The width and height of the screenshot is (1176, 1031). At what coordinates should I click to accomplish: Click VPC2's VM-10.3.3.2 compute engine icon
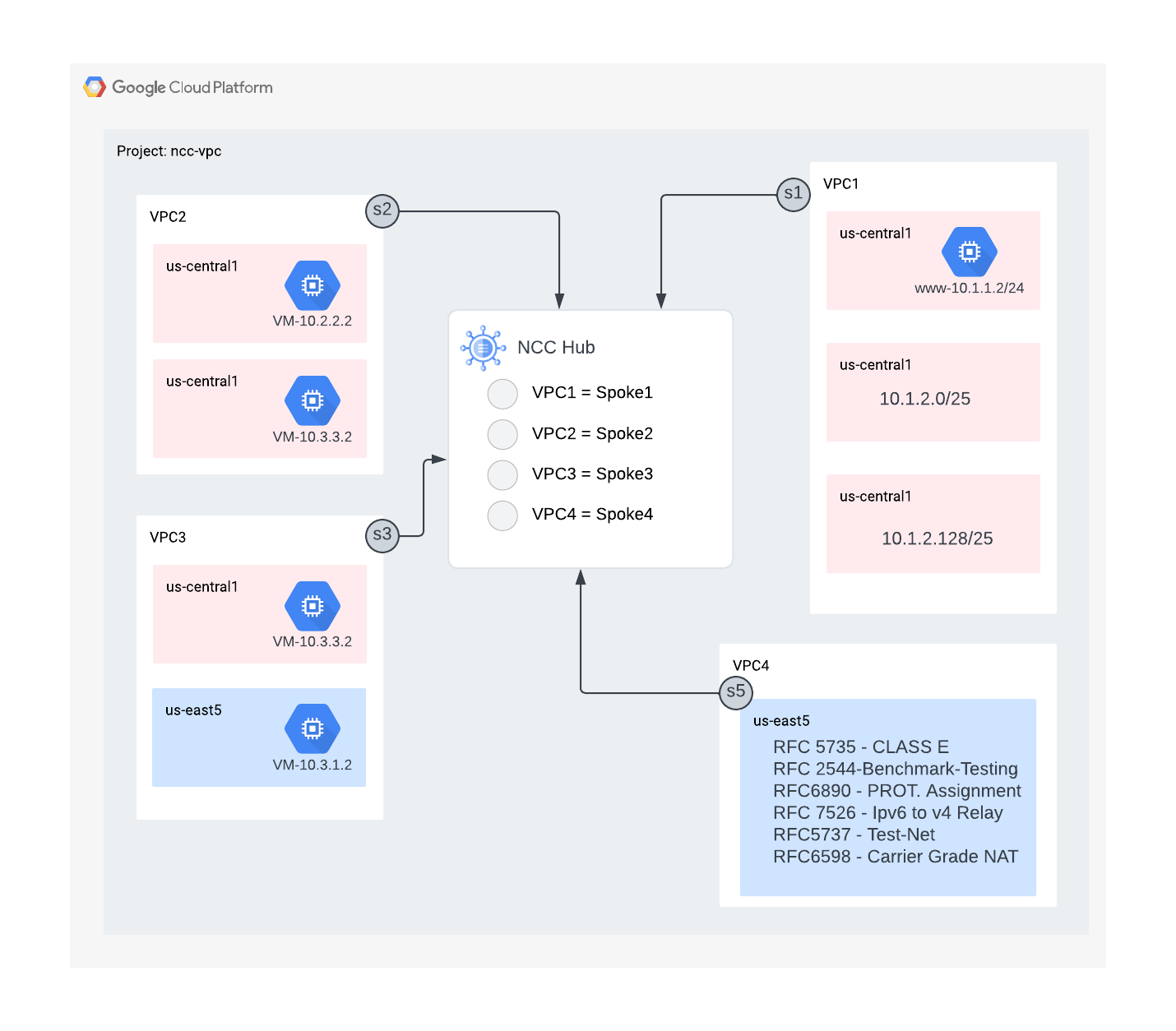[313, 400]
